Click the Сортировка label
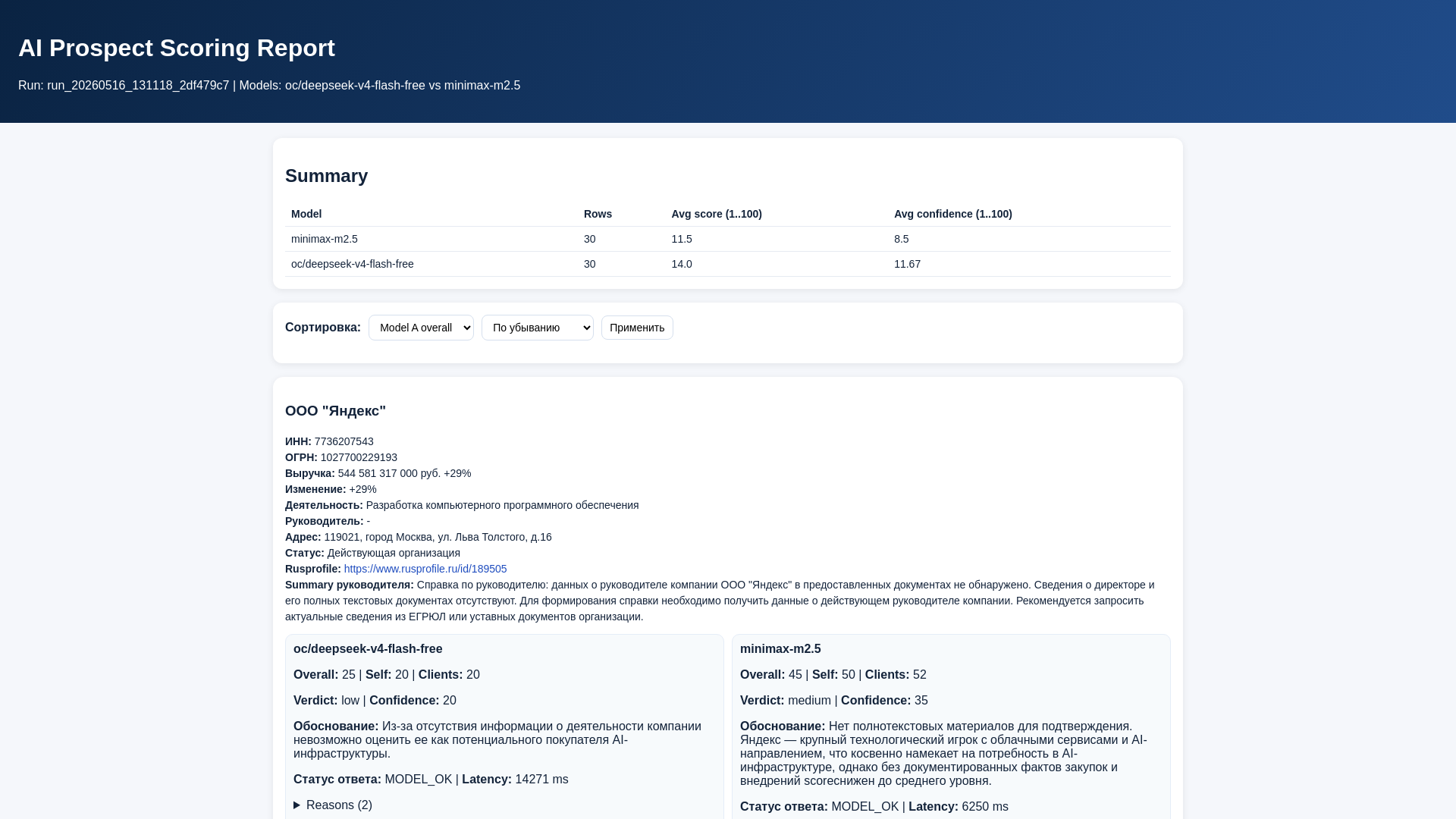Image resolution: width=1456 pixels, height=819 pixels. tap(323, 328)
